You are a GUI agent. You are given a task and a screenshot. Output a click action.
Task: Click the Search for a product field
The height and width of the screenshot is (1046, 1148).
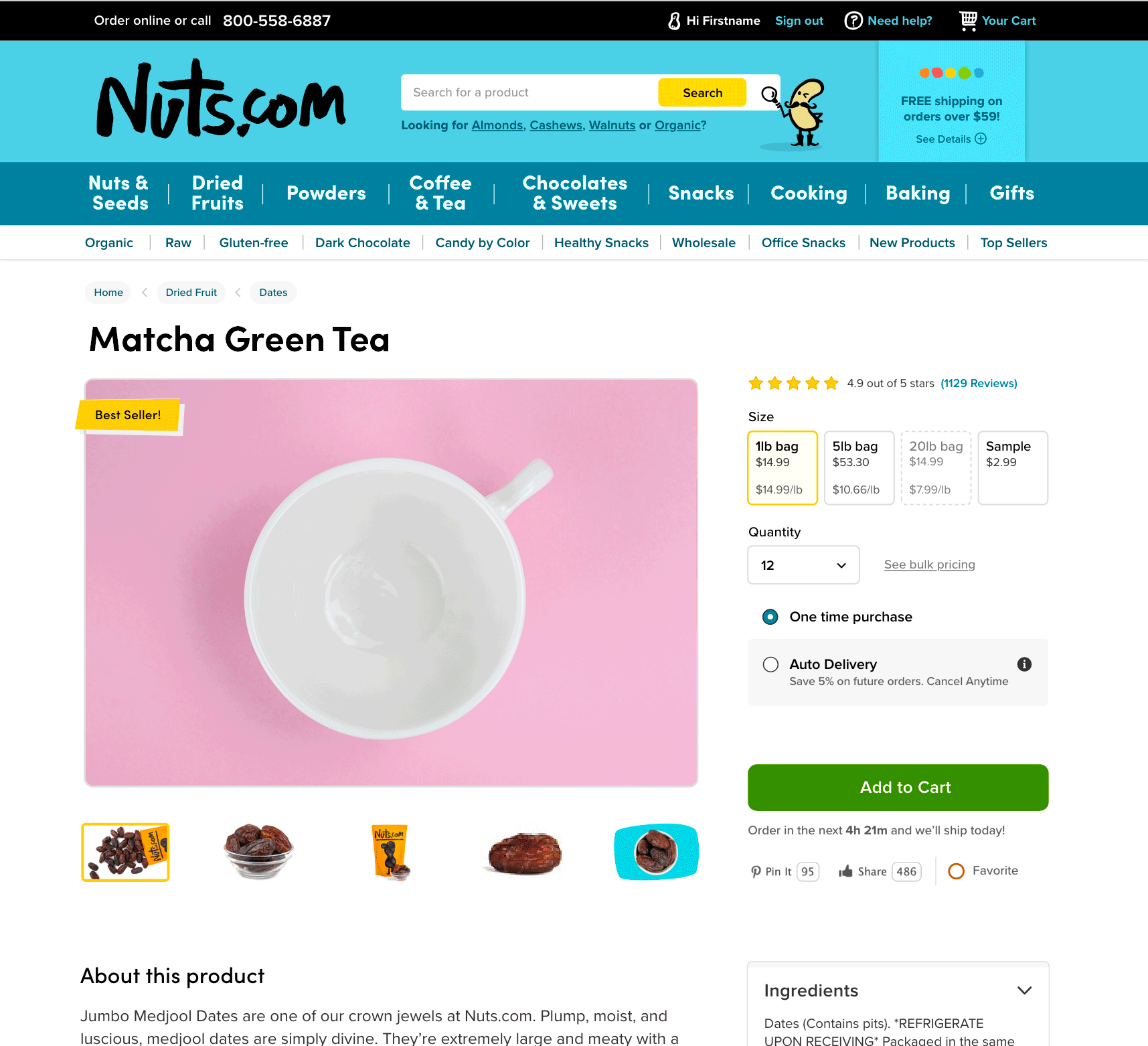click(529, 92)
